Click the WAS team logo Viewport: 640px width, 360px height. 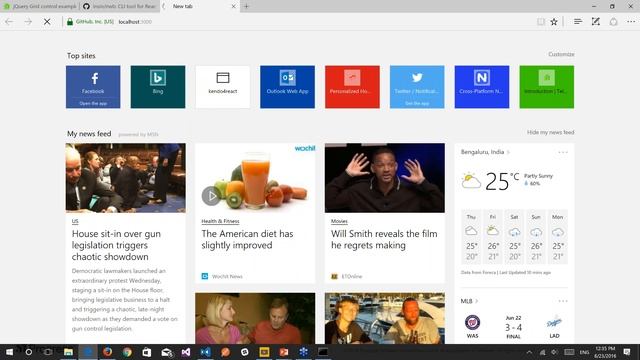click(472, 322)
